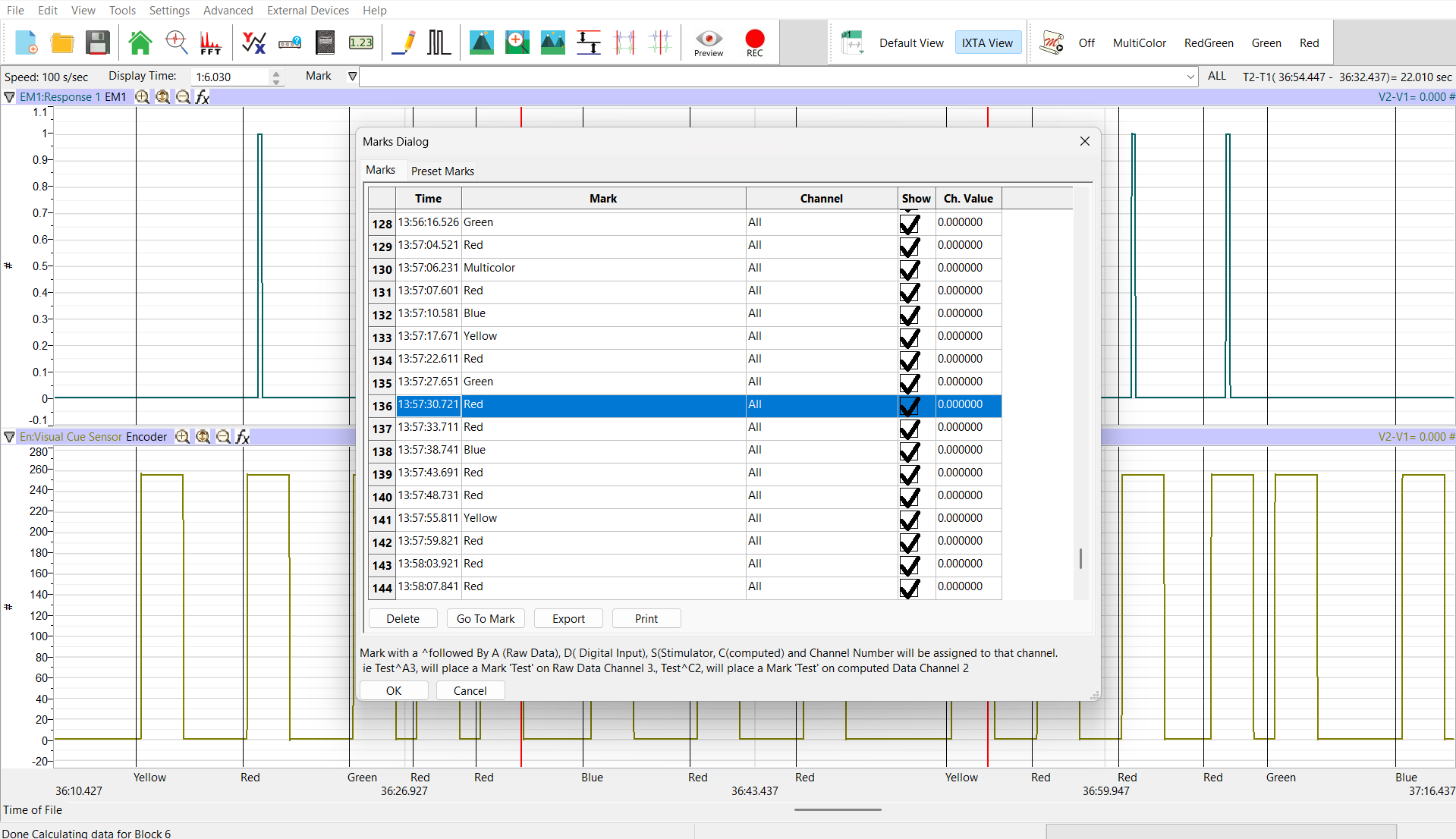Click the FFT analysis icon
The image size is (1456, 839).
click(210, 42)
